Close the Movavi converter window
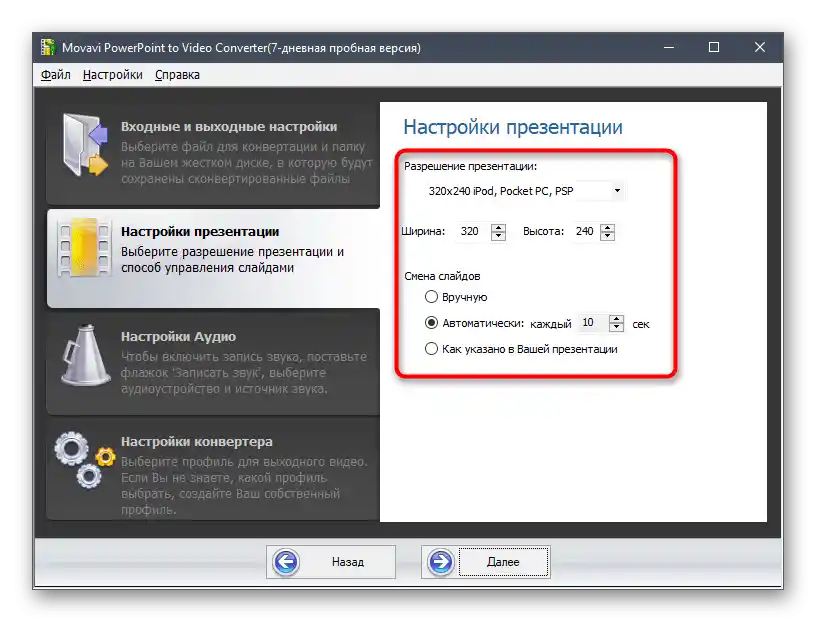The image size is (816, 622). tap(760, 47)
